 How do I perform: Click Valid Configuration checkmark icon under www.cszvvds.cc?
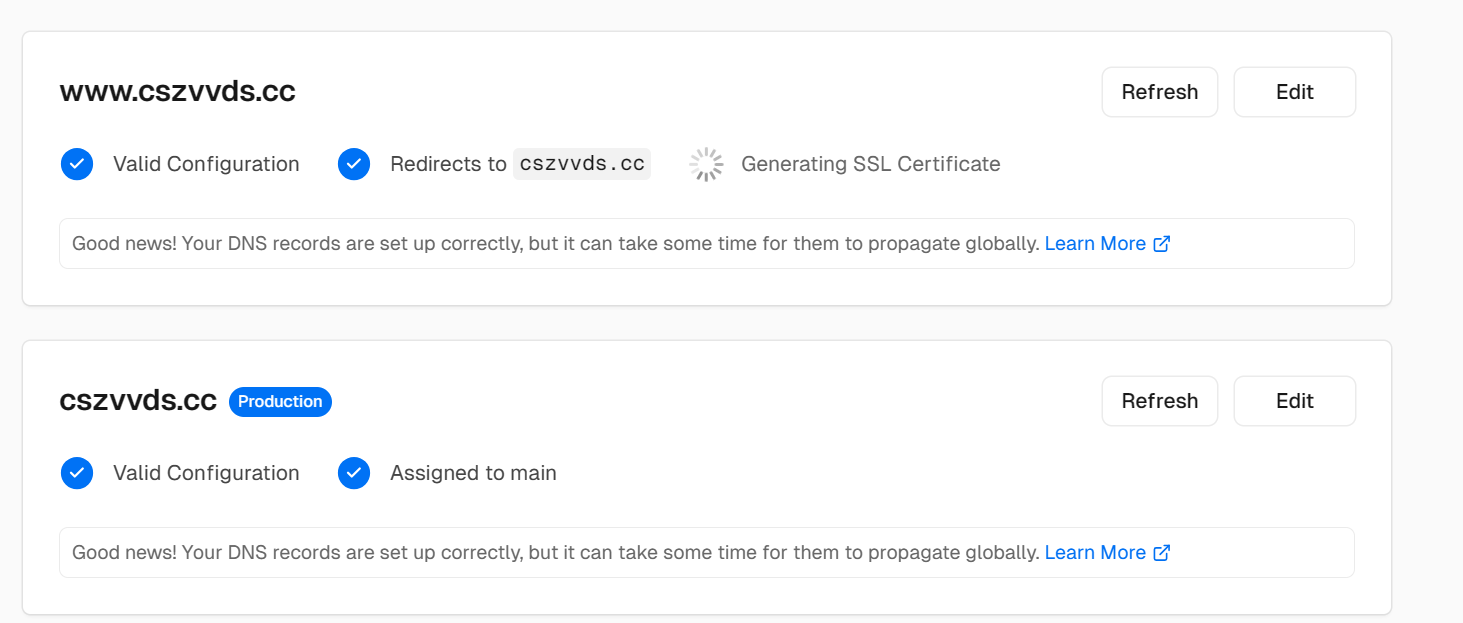(77, 164)
